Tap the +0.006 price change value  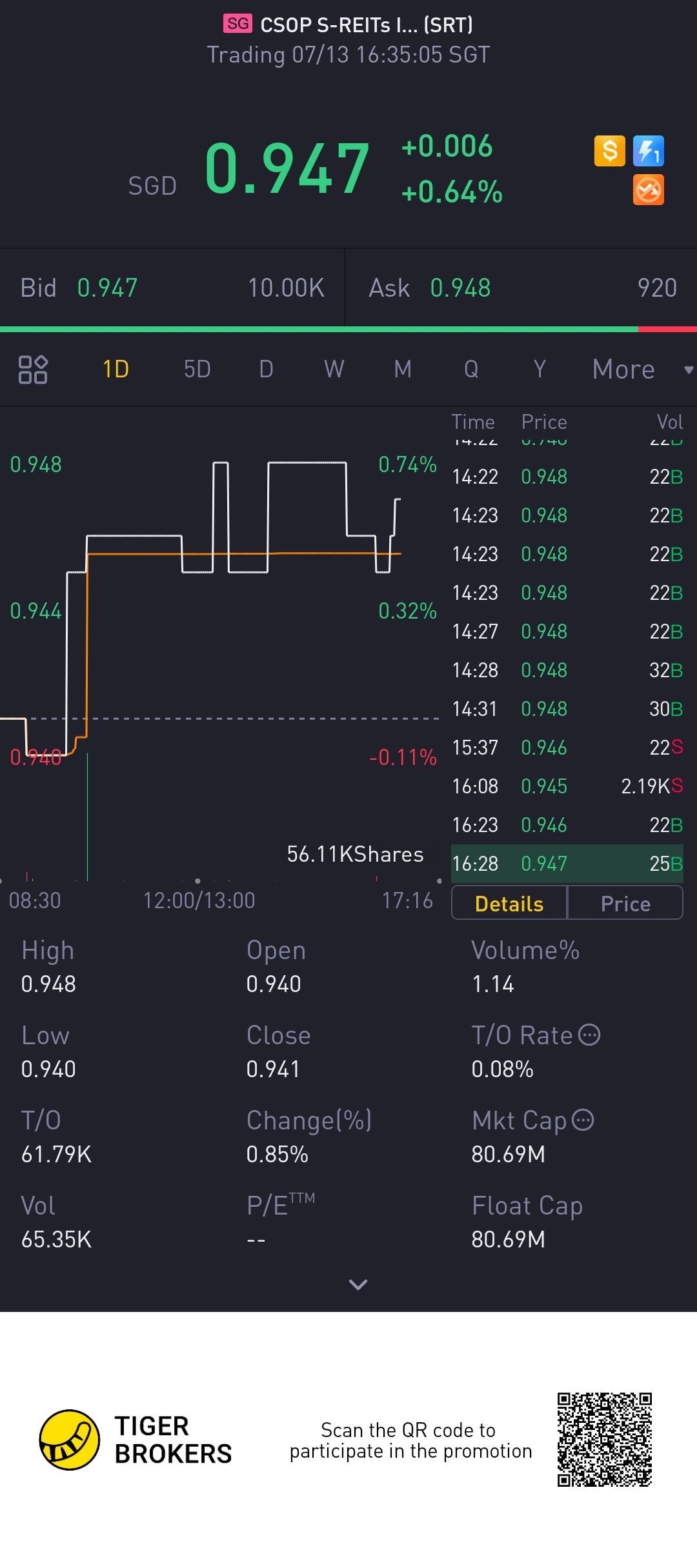[447, 146]
